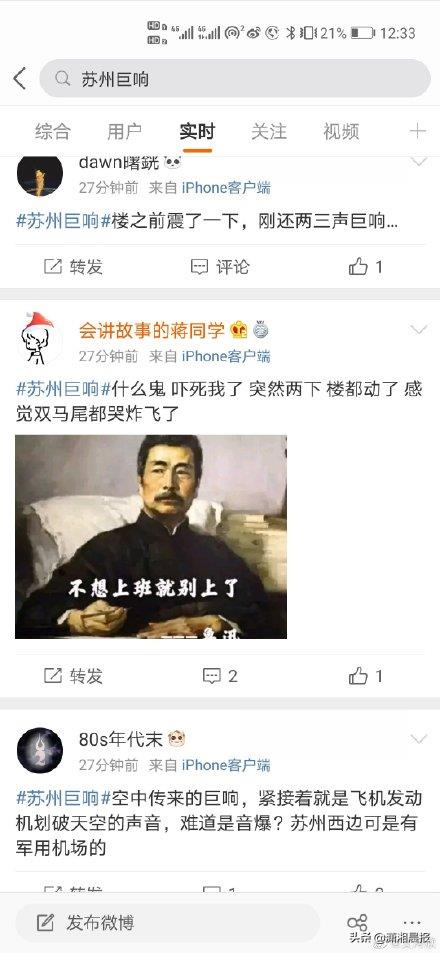Repost the first post via 转发
440x953 pixels.
pos(74,267)
